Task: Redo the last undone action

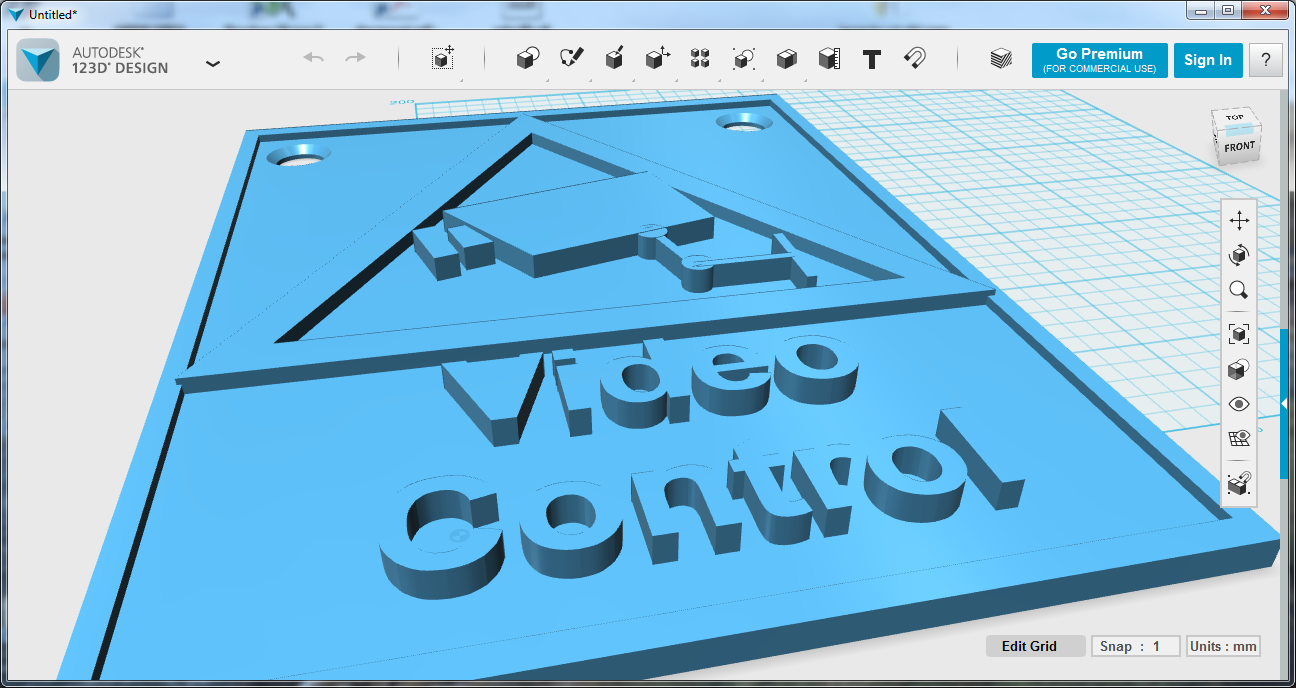Action: [355, 58]
